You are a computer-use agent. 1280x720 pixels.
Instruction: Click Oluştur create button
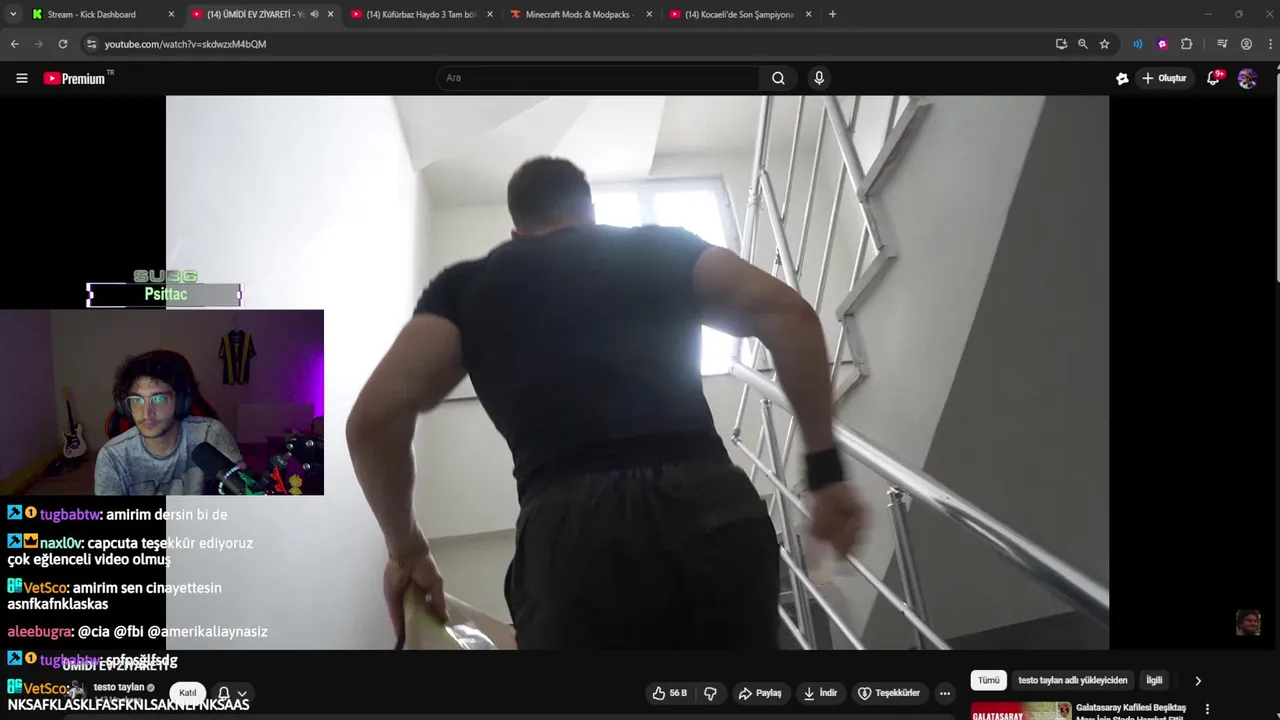1164,78
